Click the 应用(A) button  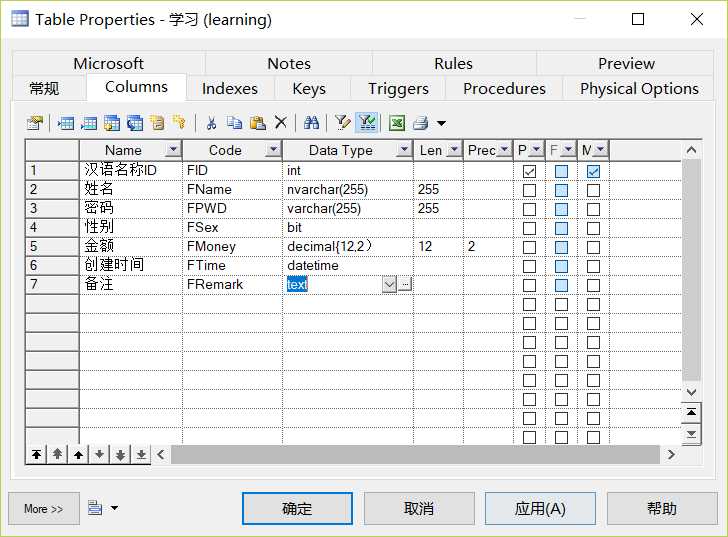(540, 509)
